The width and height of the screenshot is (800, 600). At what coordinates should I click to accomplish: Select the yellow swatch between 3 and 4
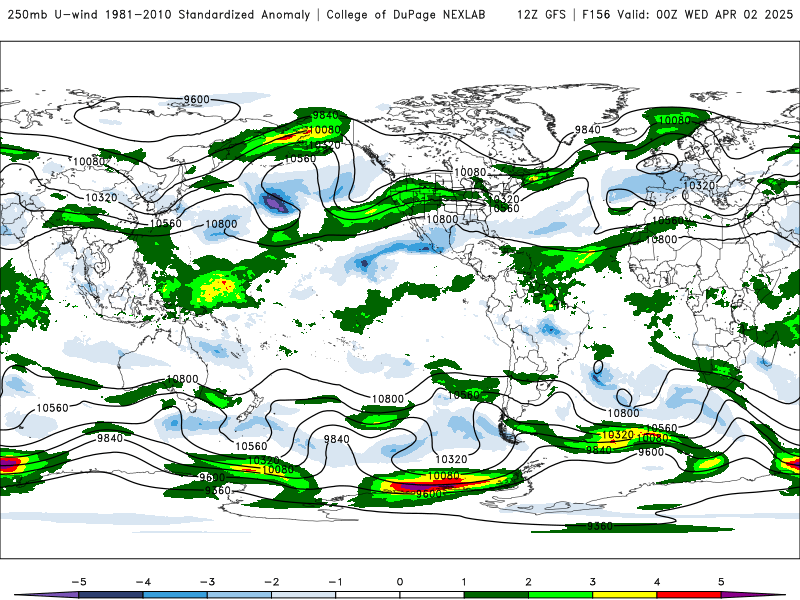pyautogui.click(x=625, y=595)
